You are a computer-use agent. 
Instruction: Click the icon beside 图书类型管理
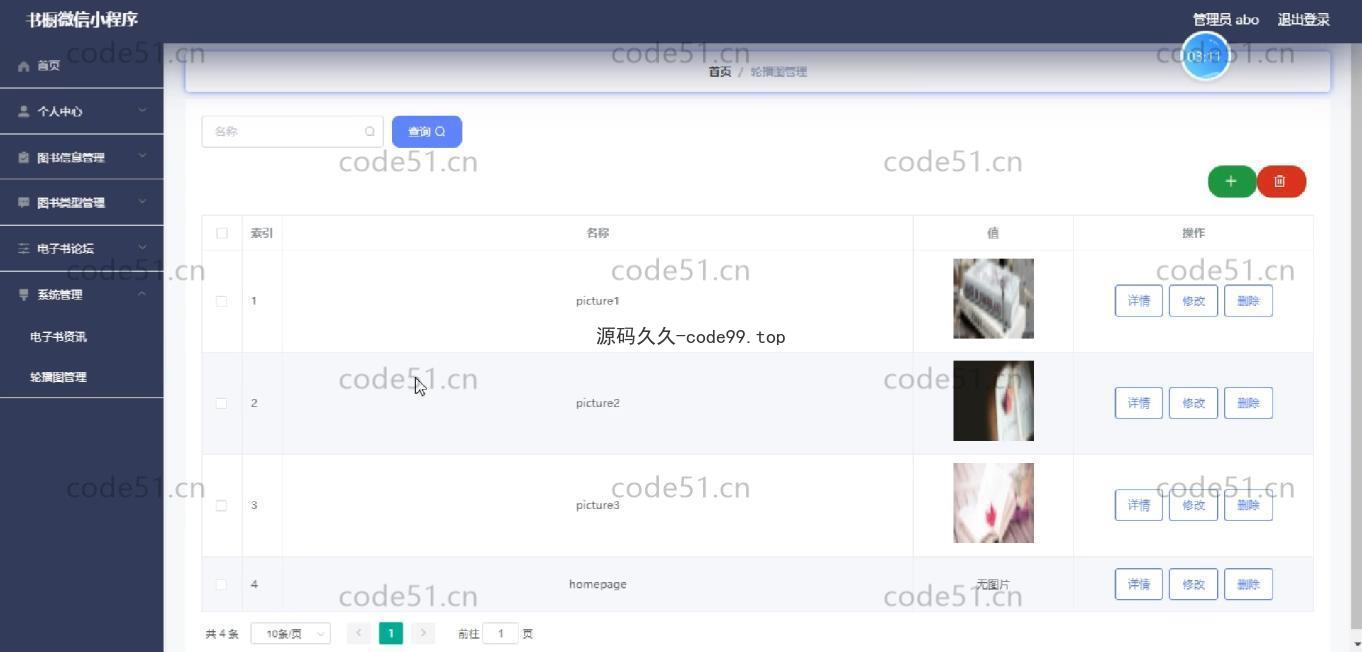click(x=24, y=202)
